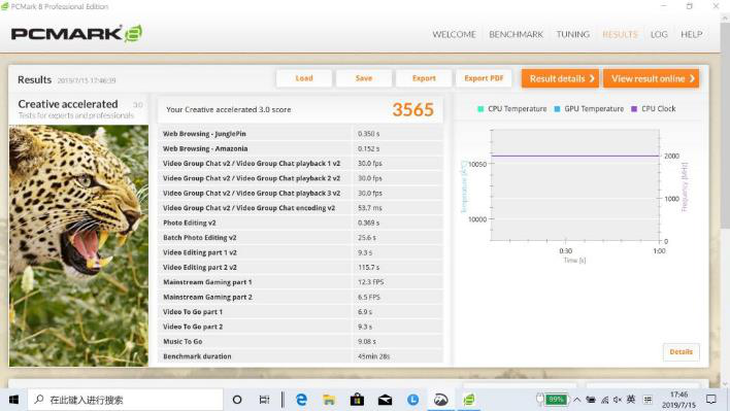
Task: Toggle GPU Temperature legend item
Action: pos(589,109)
